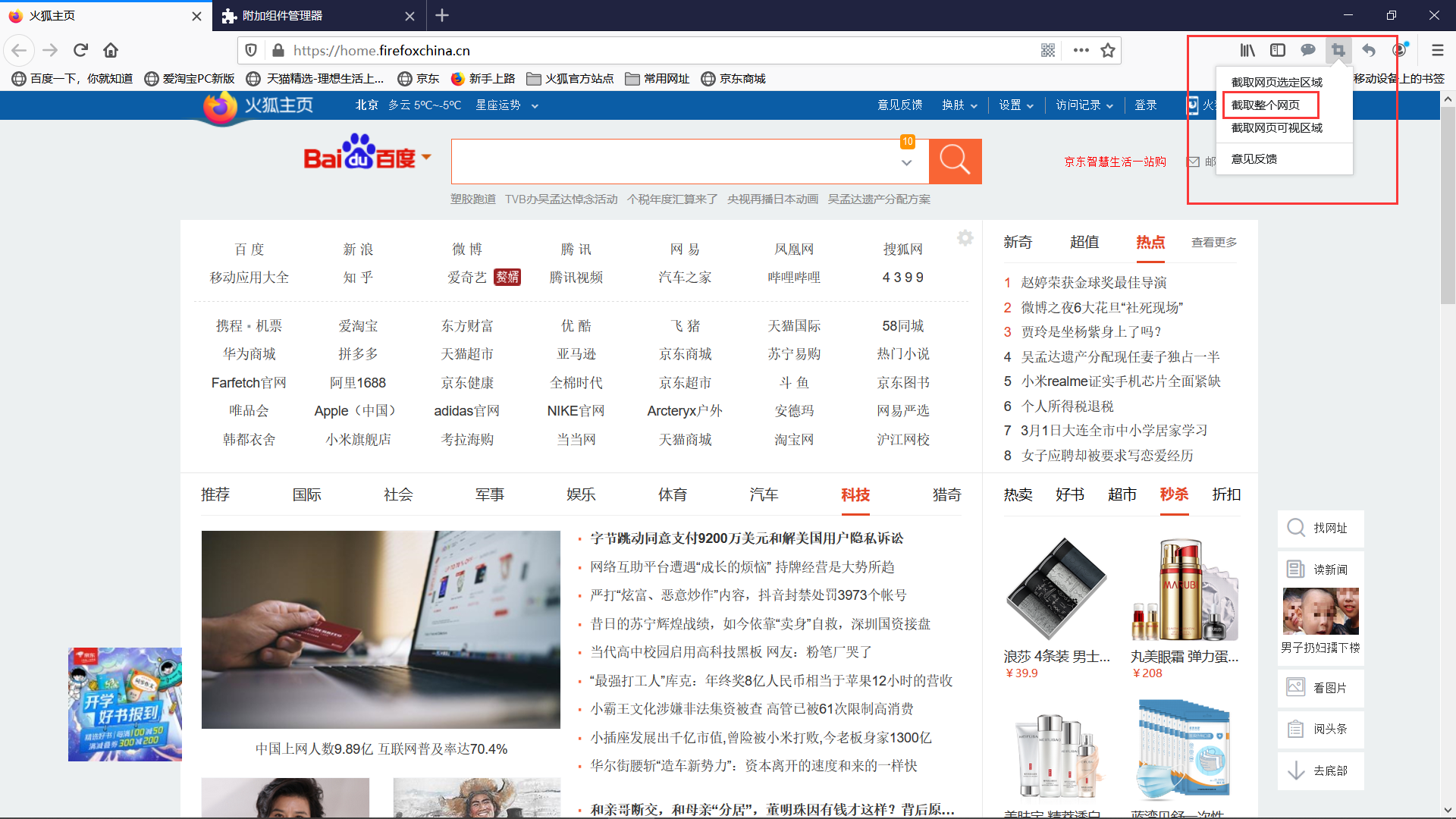Image resolution: width=1456 pixels, height=819 pixels.
Task: Select the 超值 tab
Action: (x=1084, y=242)
